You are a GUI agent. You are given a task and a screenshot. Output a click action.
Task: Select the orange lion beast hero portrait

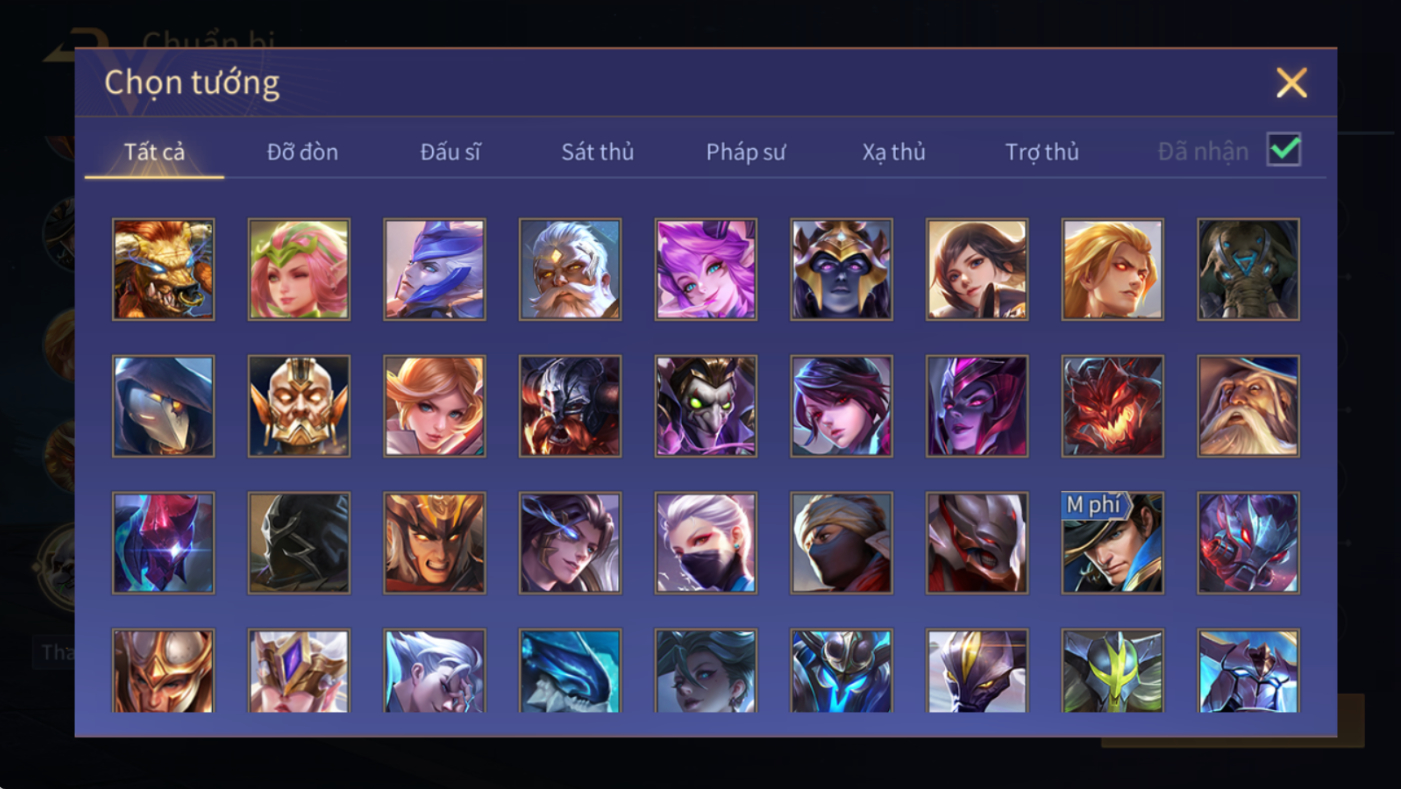coord(163,270)
